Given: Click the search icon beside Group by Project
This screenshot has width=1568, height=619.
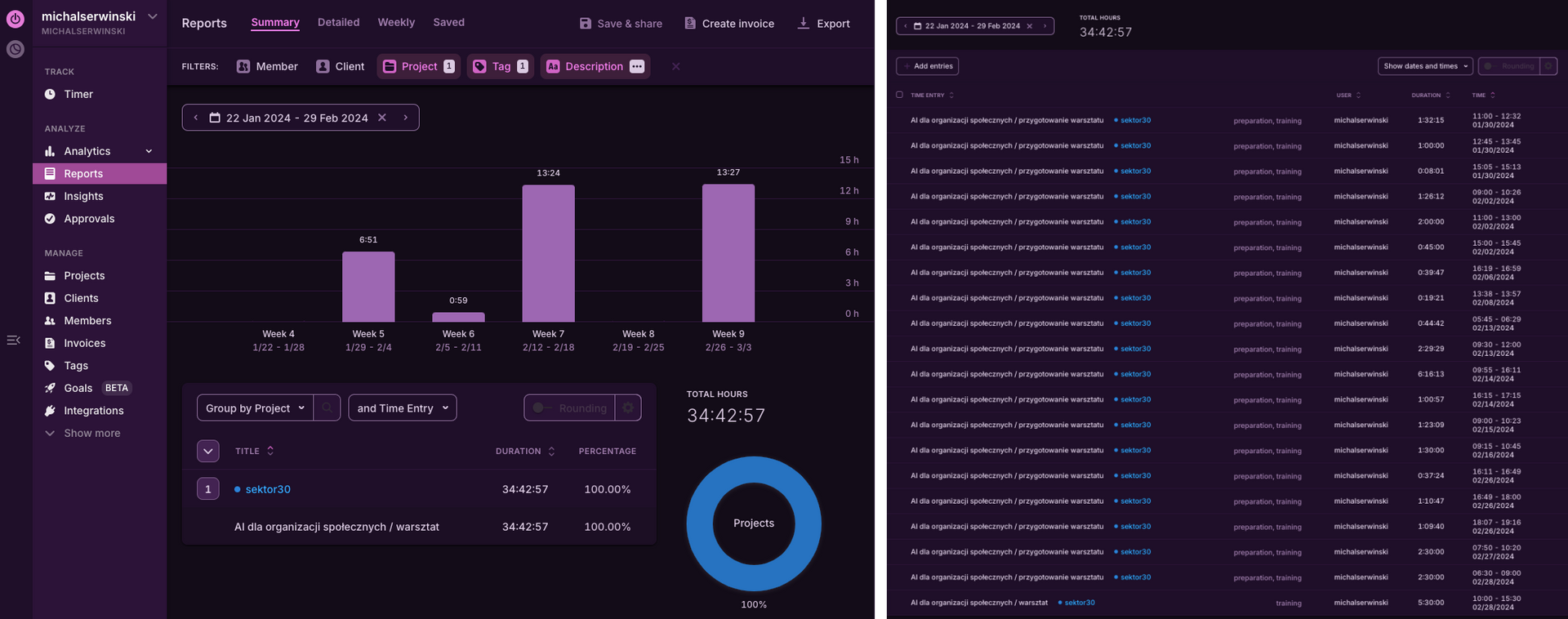Looking at the screenshot, I should click(x=327, y=408).
